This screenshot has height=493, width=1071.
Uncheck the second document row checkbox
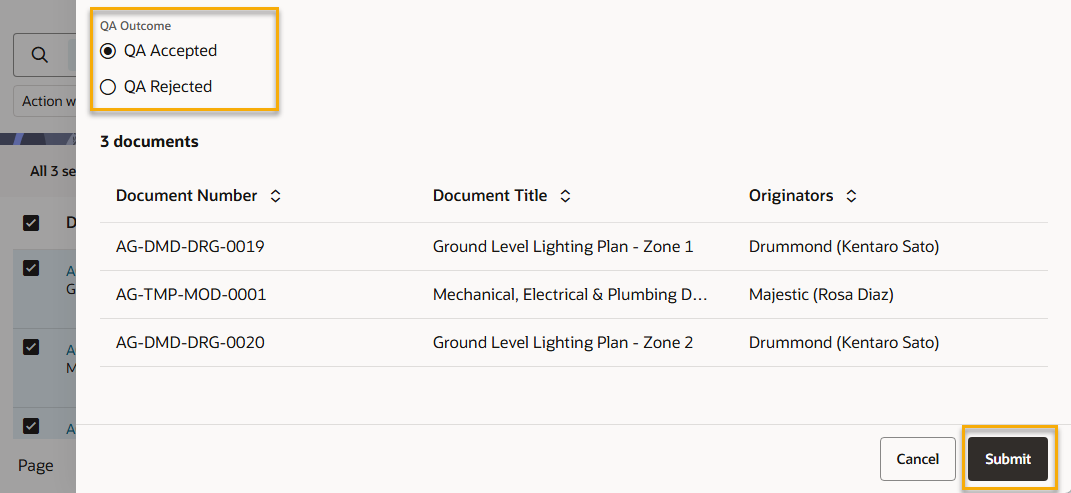pos(31,347)
